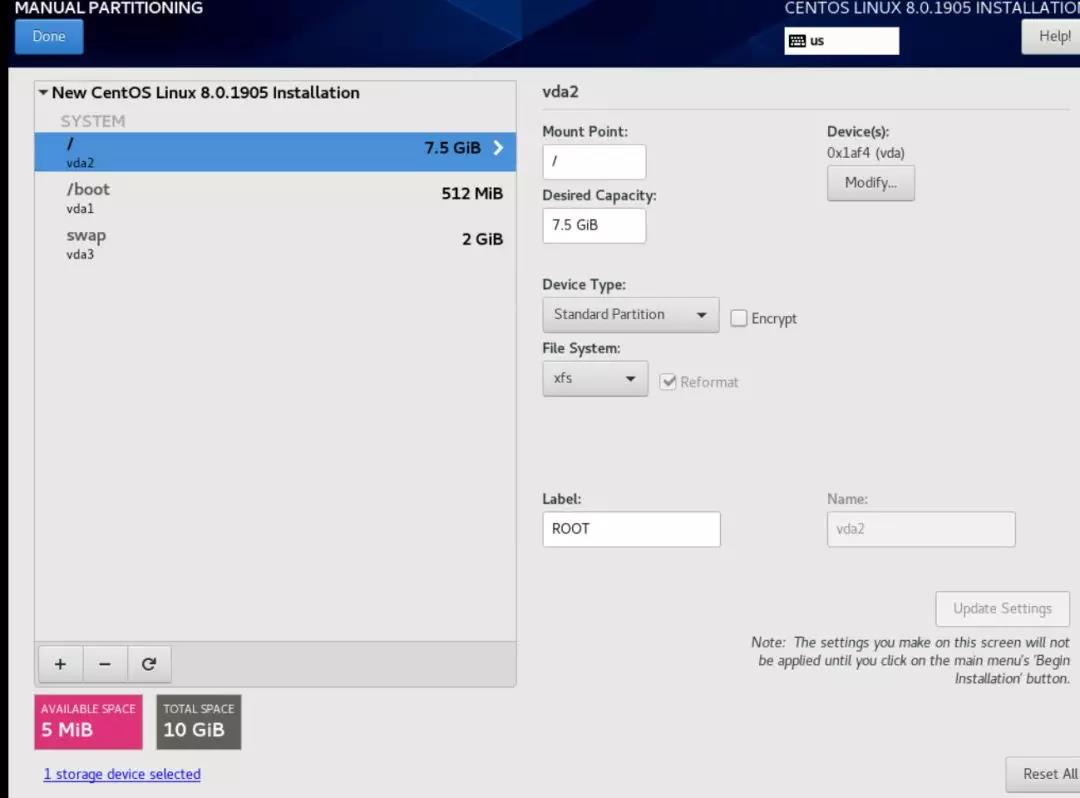Click the arrow chevron on the 7.5 GiB row
This screenshot has width=1080, height=798.
click(x=498, y=147)
